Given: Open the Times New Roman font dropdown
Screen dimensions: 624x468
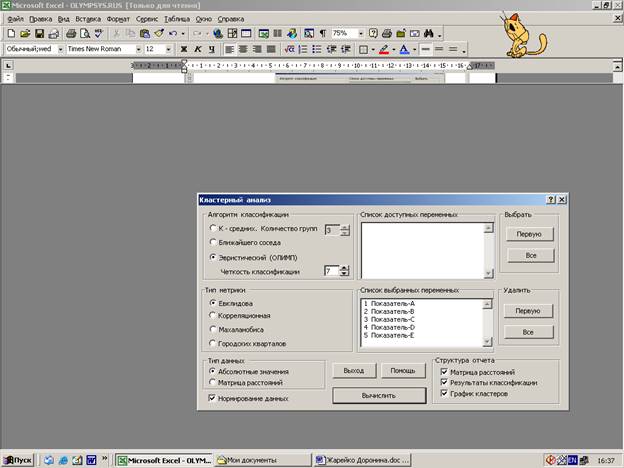Looking at the screenshot, I should [x=137, y=48].
